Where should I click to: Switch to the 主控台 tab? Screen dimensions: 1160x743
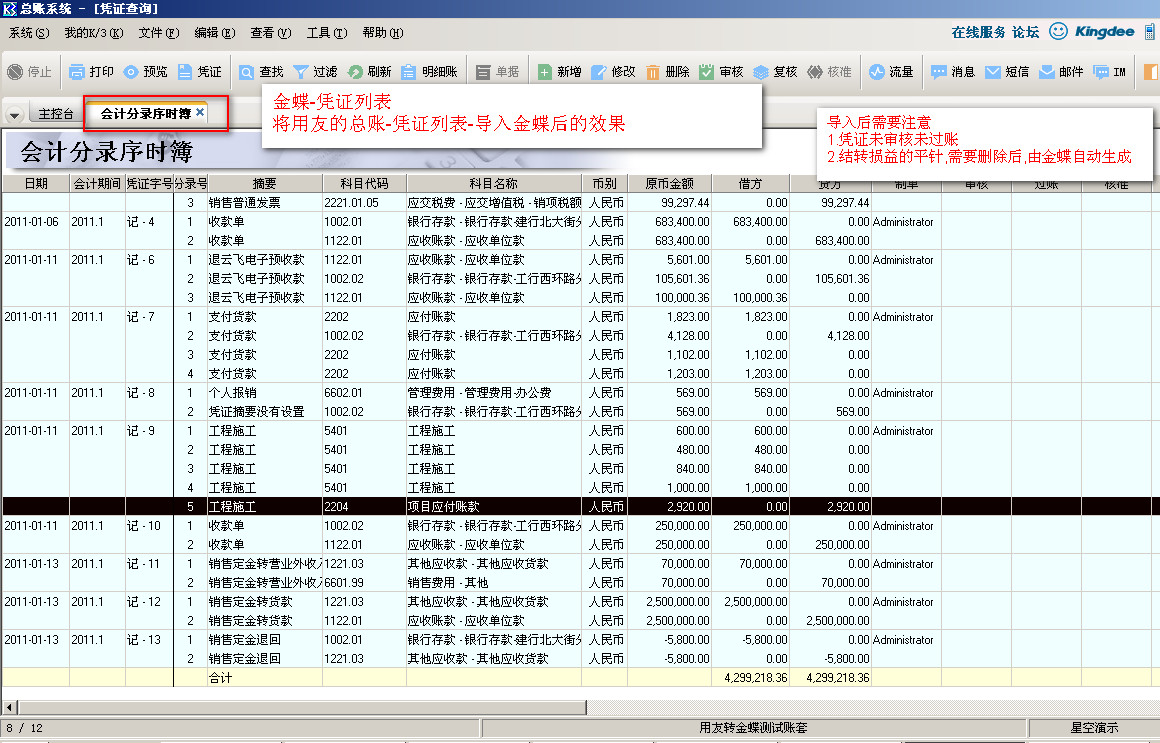tap(56, 114)
